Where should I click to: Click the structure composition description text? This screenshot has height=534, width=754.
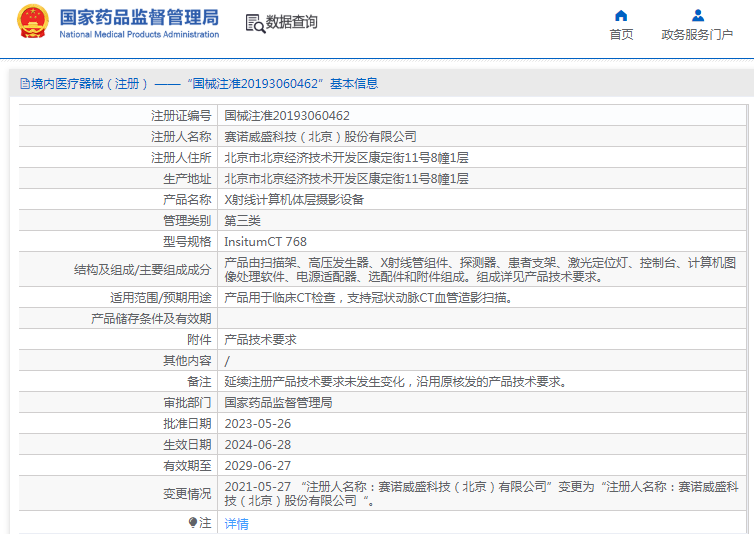480,269
